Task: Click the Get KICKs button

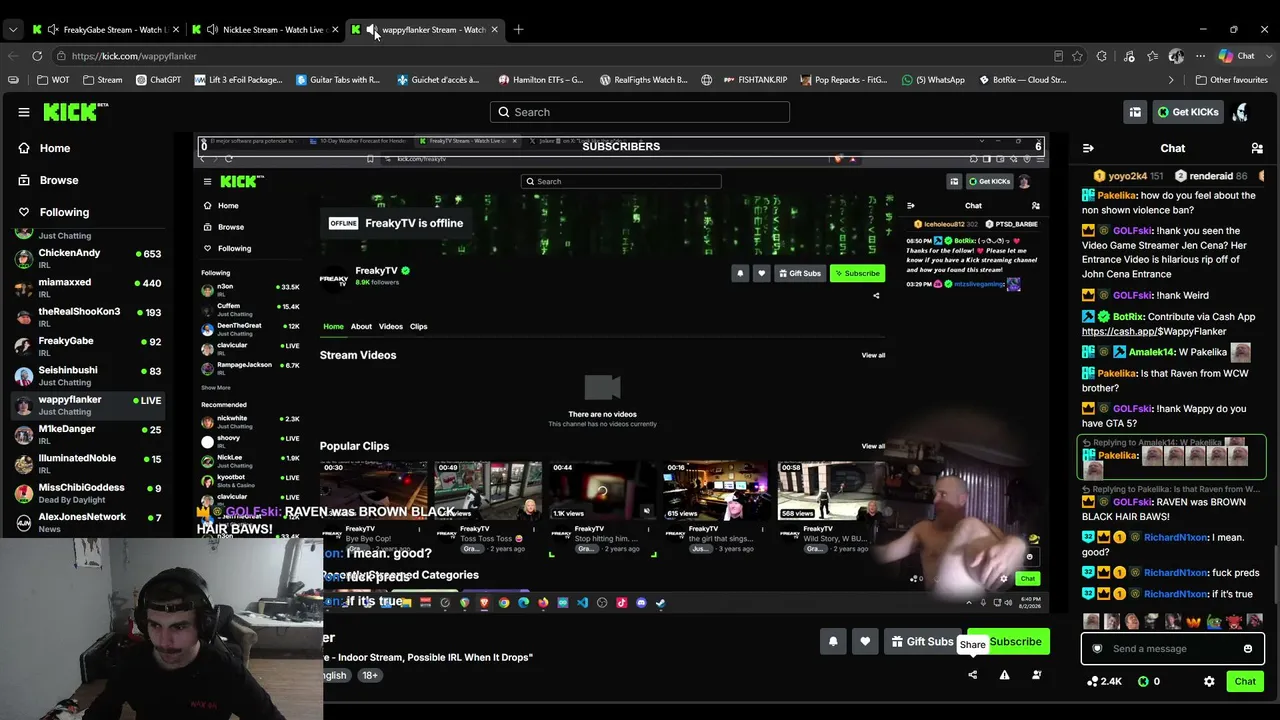Action: click(1188, 112)
